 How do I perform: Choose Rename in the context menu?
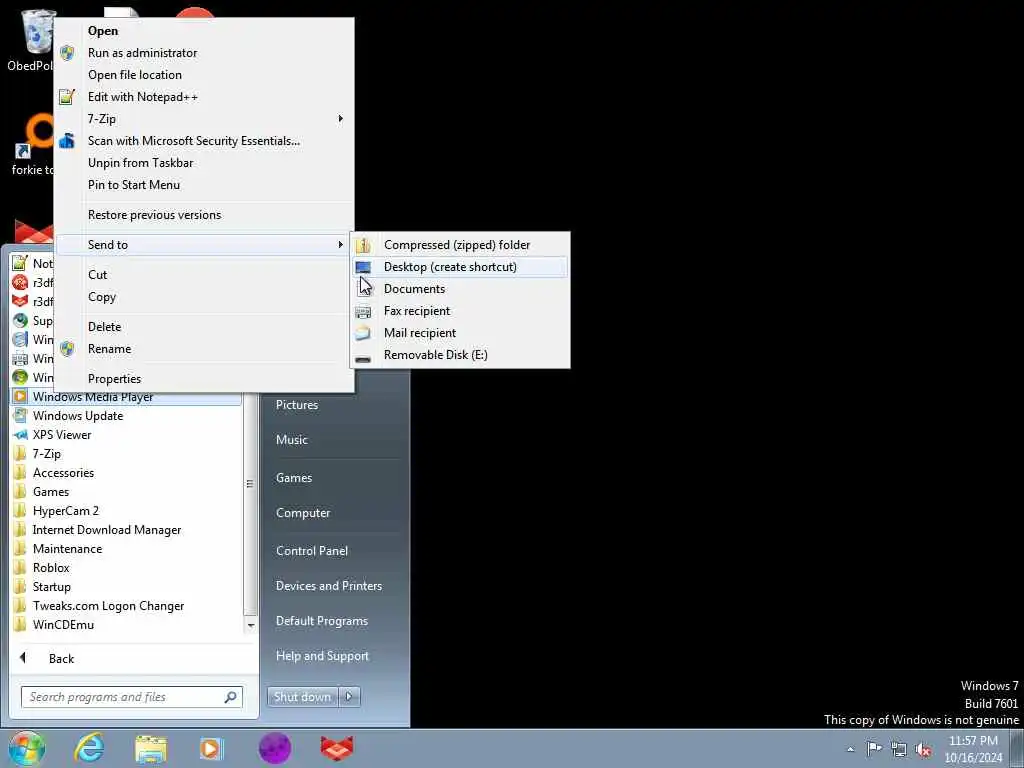point(204,349)
